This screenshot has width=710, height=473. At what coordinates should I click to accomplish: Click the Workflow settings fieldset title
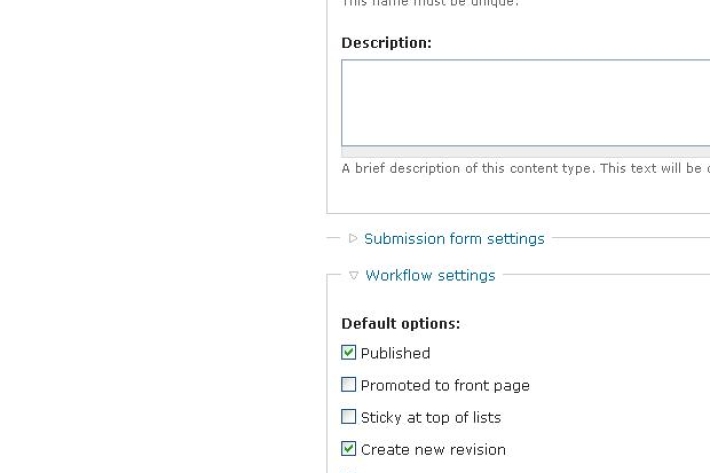point(430,276)
